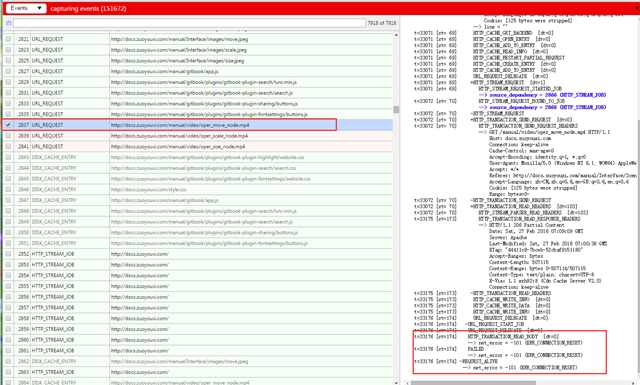640x385 pixels.
Task: Select the HTTP_STREAM_JOB row 2857
Action: pos(198,307)
